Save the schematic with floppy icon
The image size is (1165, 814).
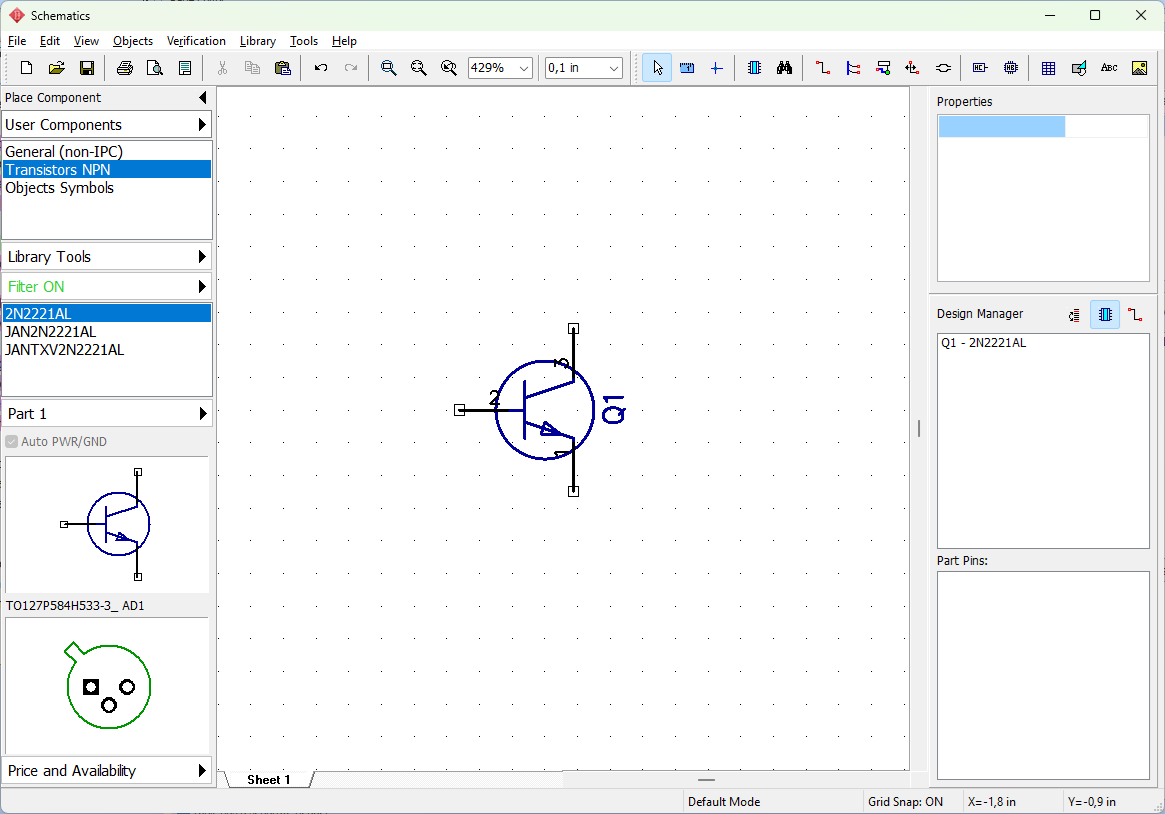(87, 68)
